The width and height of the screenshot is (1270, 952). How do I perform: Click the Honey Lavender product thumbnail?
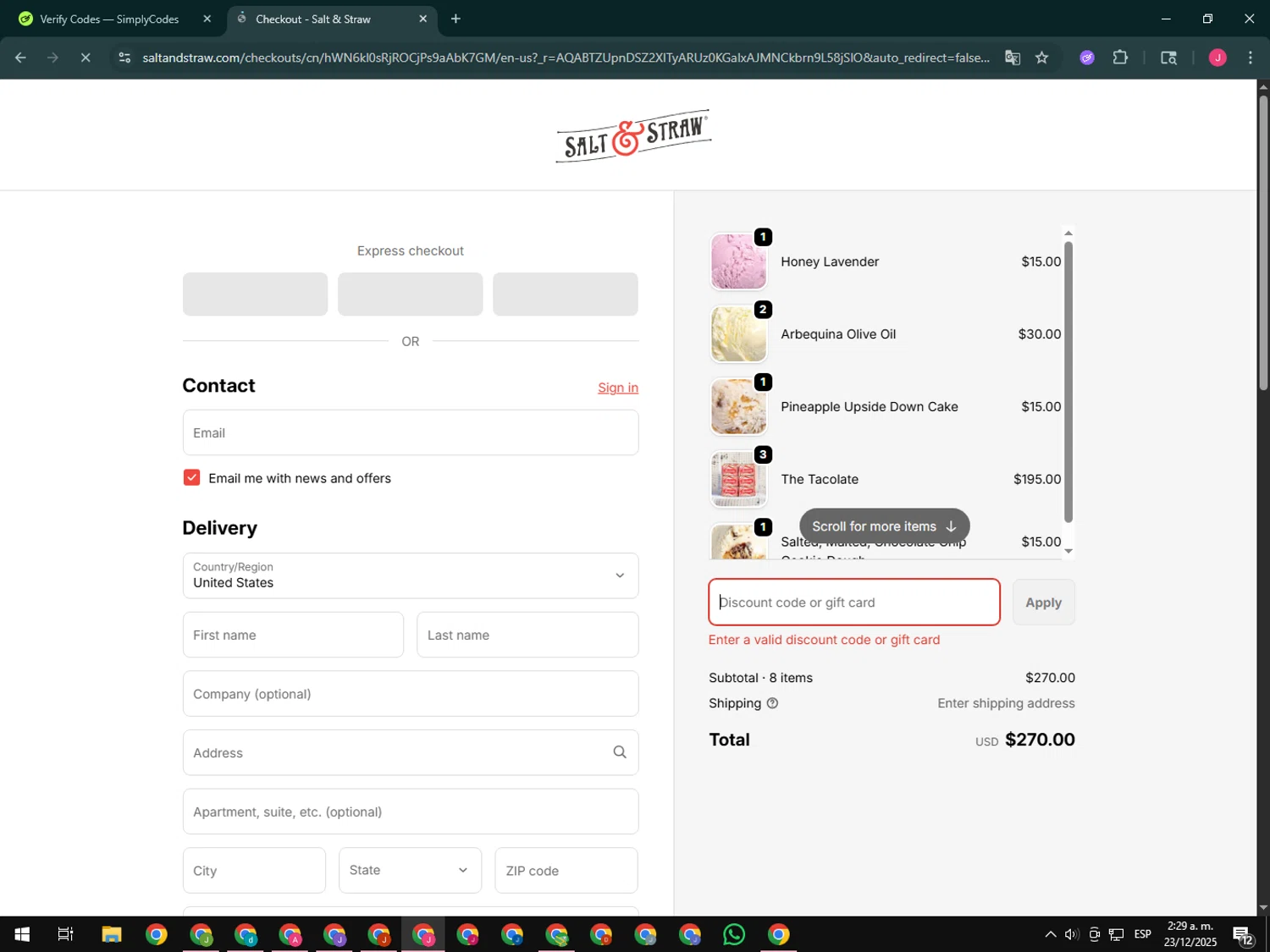click(x=738, y=261)
